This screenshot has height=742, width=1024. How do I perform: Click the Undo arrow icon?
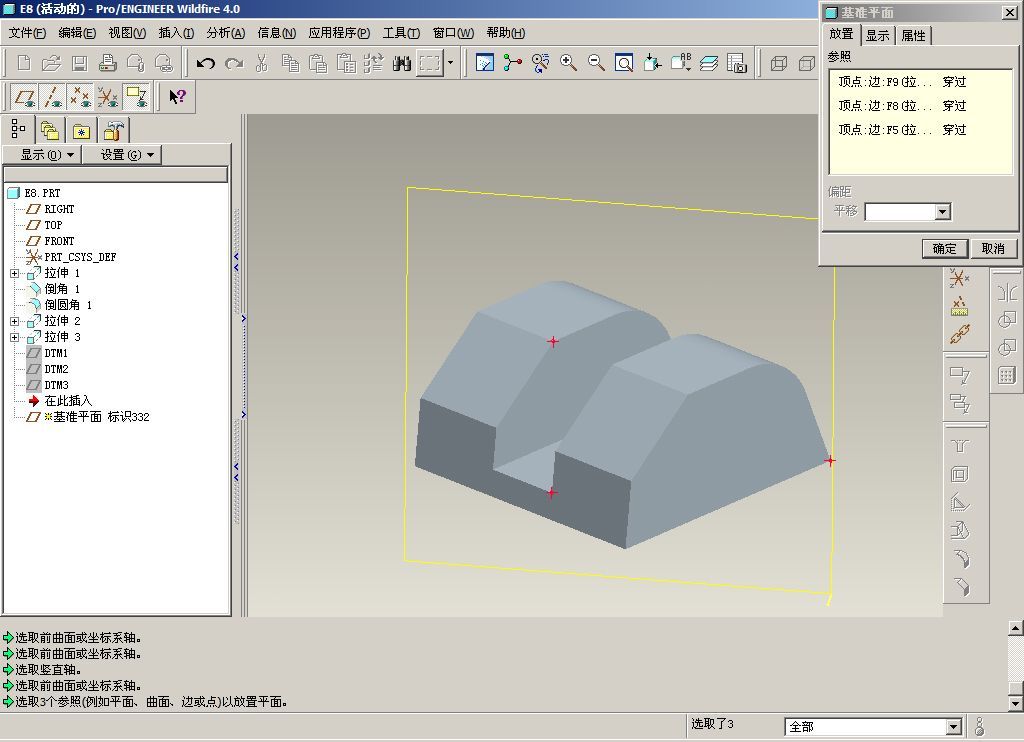206,63
